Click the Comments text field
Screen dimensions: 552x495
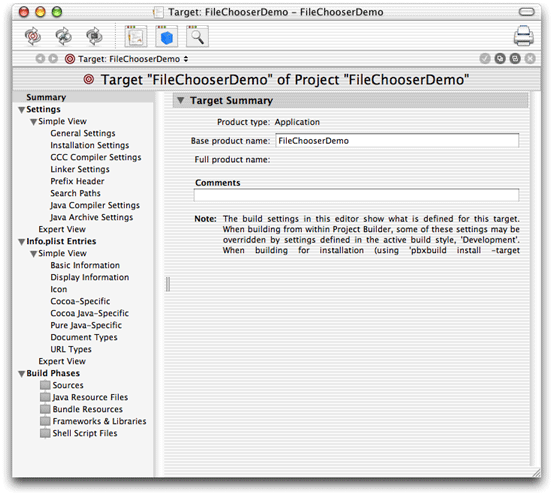[356, 195]
